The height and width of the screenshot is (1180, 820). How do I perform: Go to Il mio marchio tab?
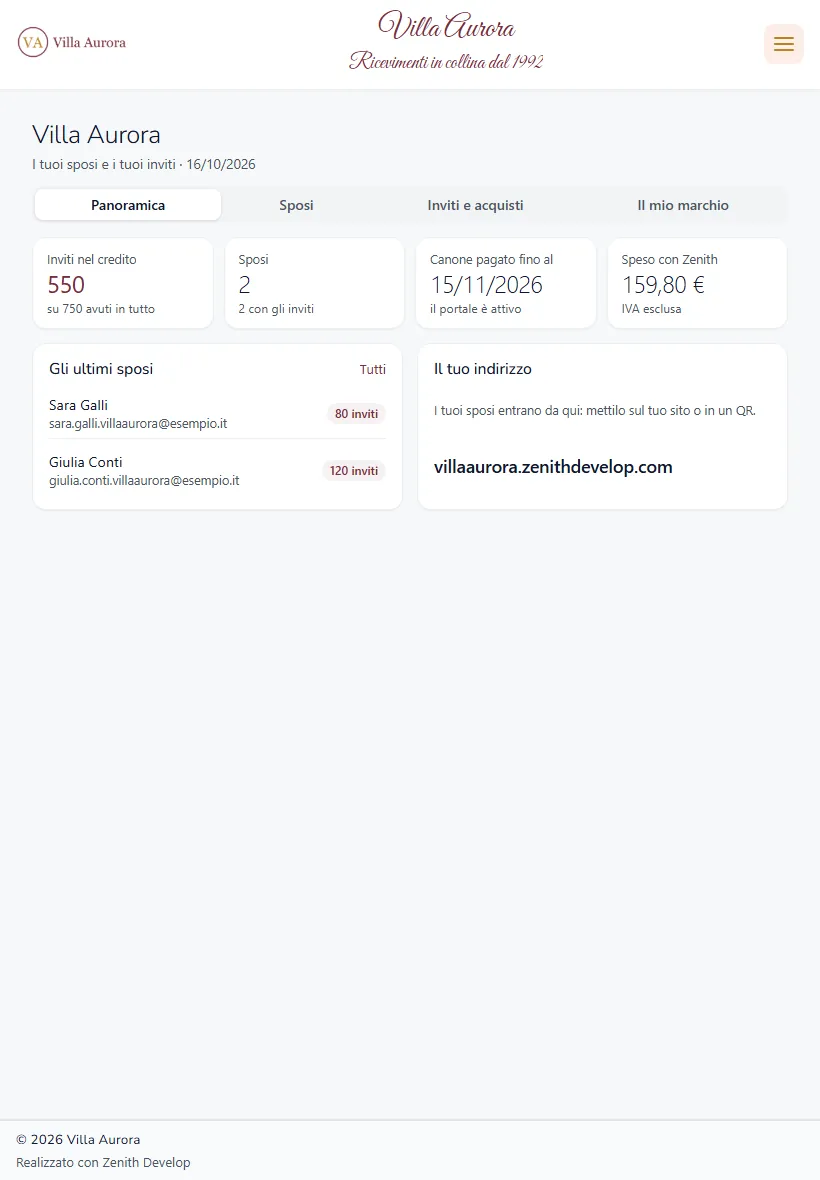pyautogui.click(x=683, y=205)
